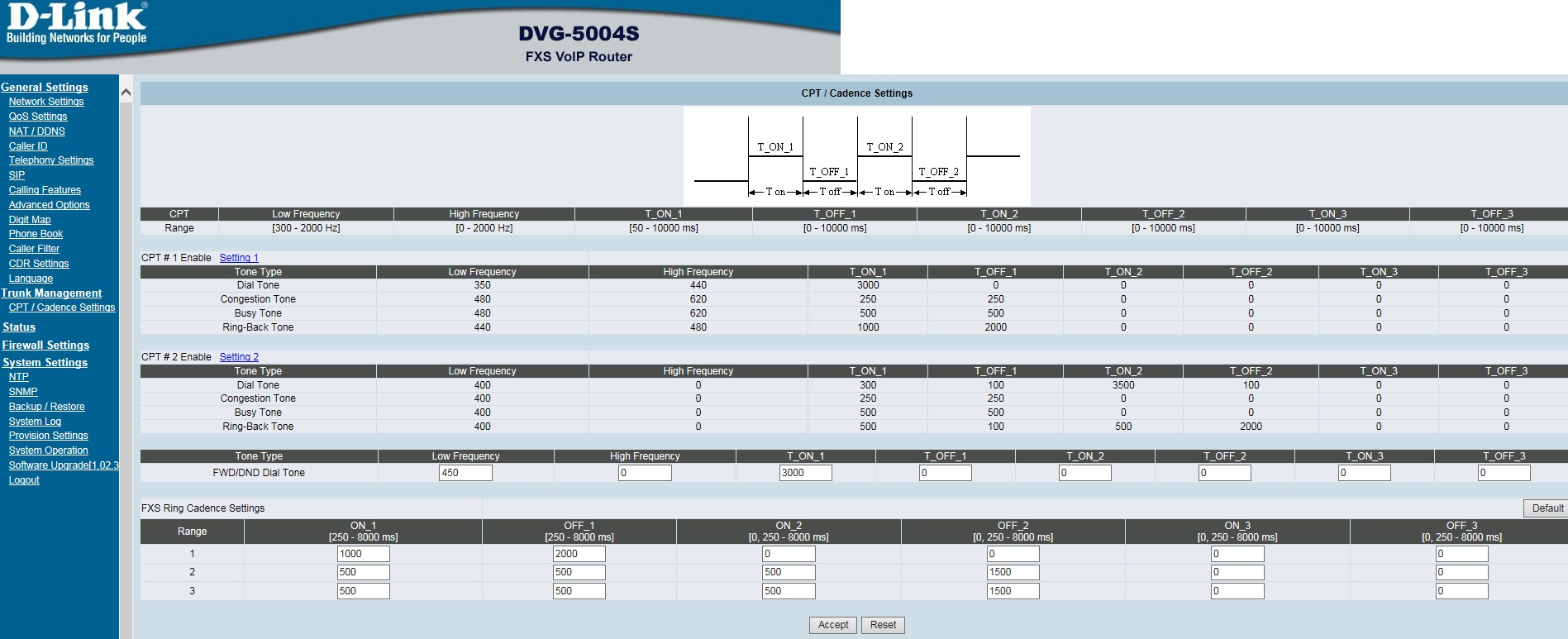1568x639 pixels.
Task: Open Software Upgrade page
Action: pyautogui.click(x=64, y=465)
